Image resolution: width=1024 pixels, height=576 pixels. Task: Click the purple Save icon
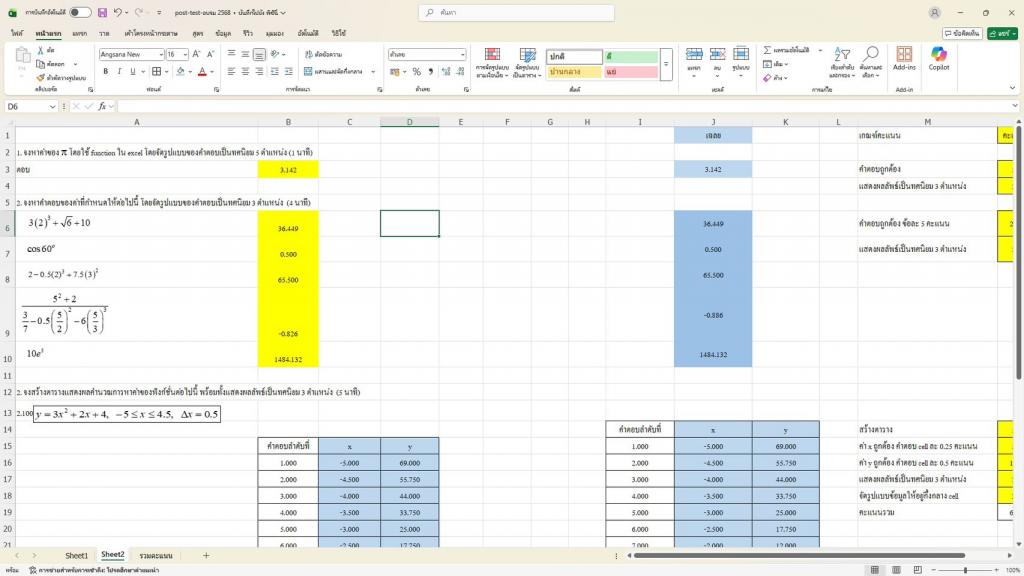coord(102,12)
